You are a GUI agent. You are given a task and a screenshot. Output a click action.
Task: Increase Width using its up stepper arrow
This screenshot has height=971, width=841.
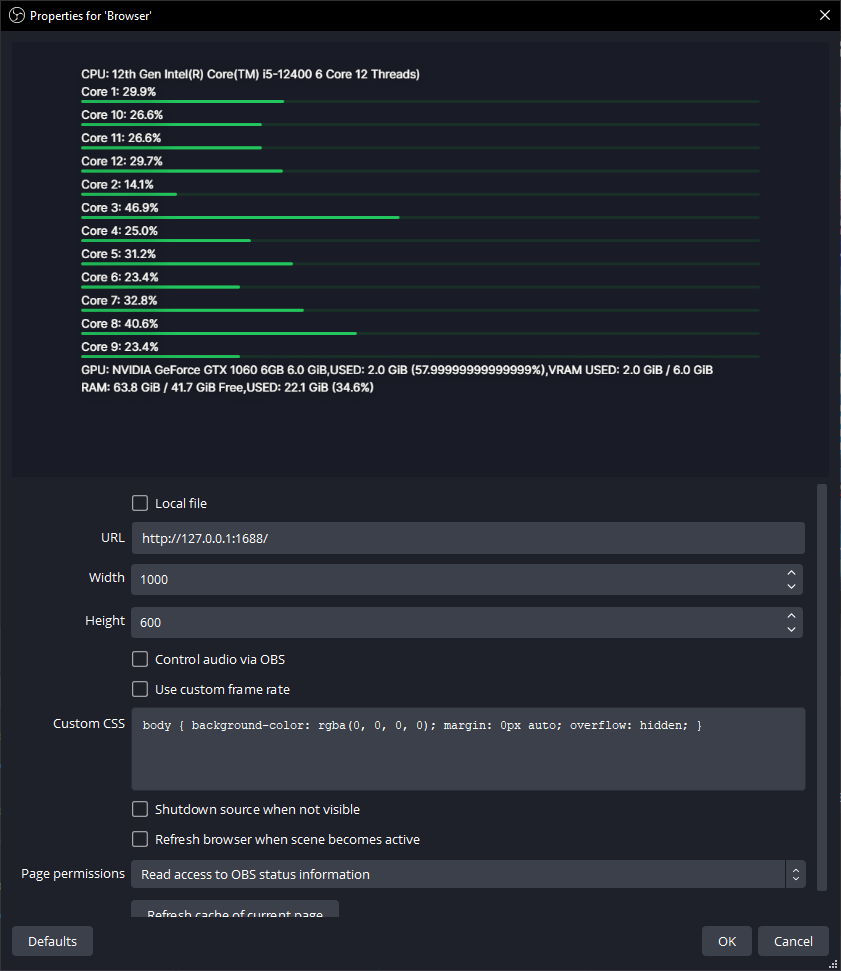click(791, 573)
